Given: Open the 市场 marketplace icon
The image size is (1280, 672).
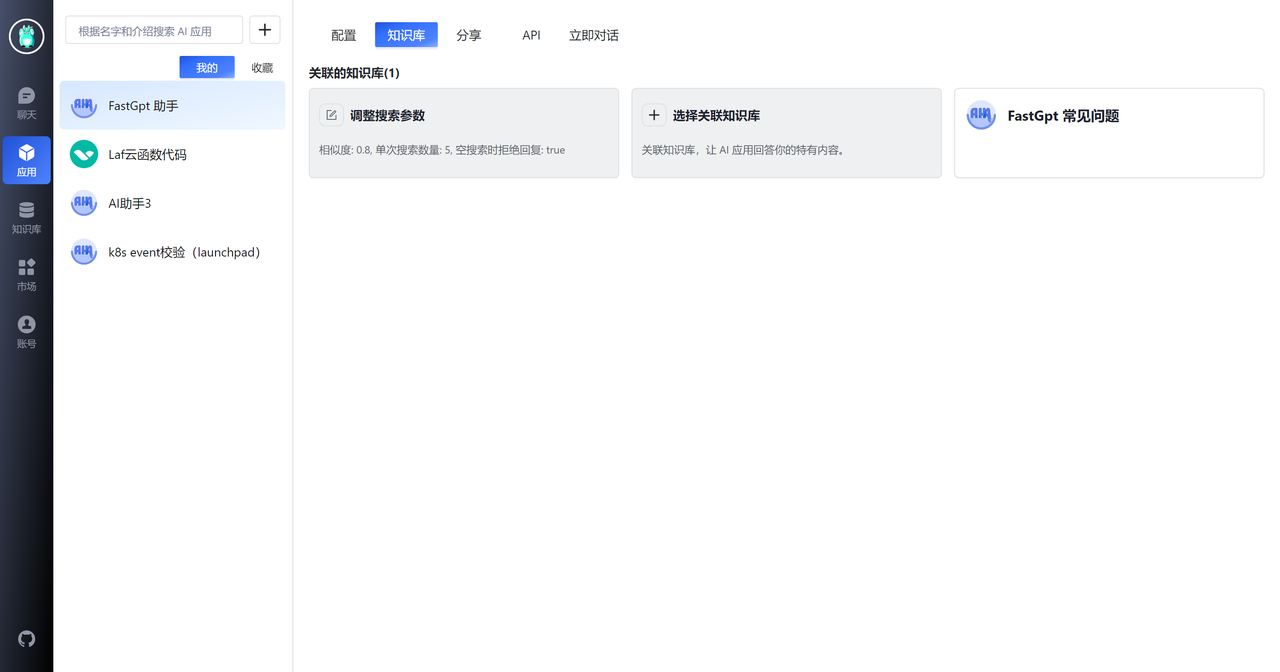Looking at the screenshot, I should pyautogui.click(x=26, y=272).
